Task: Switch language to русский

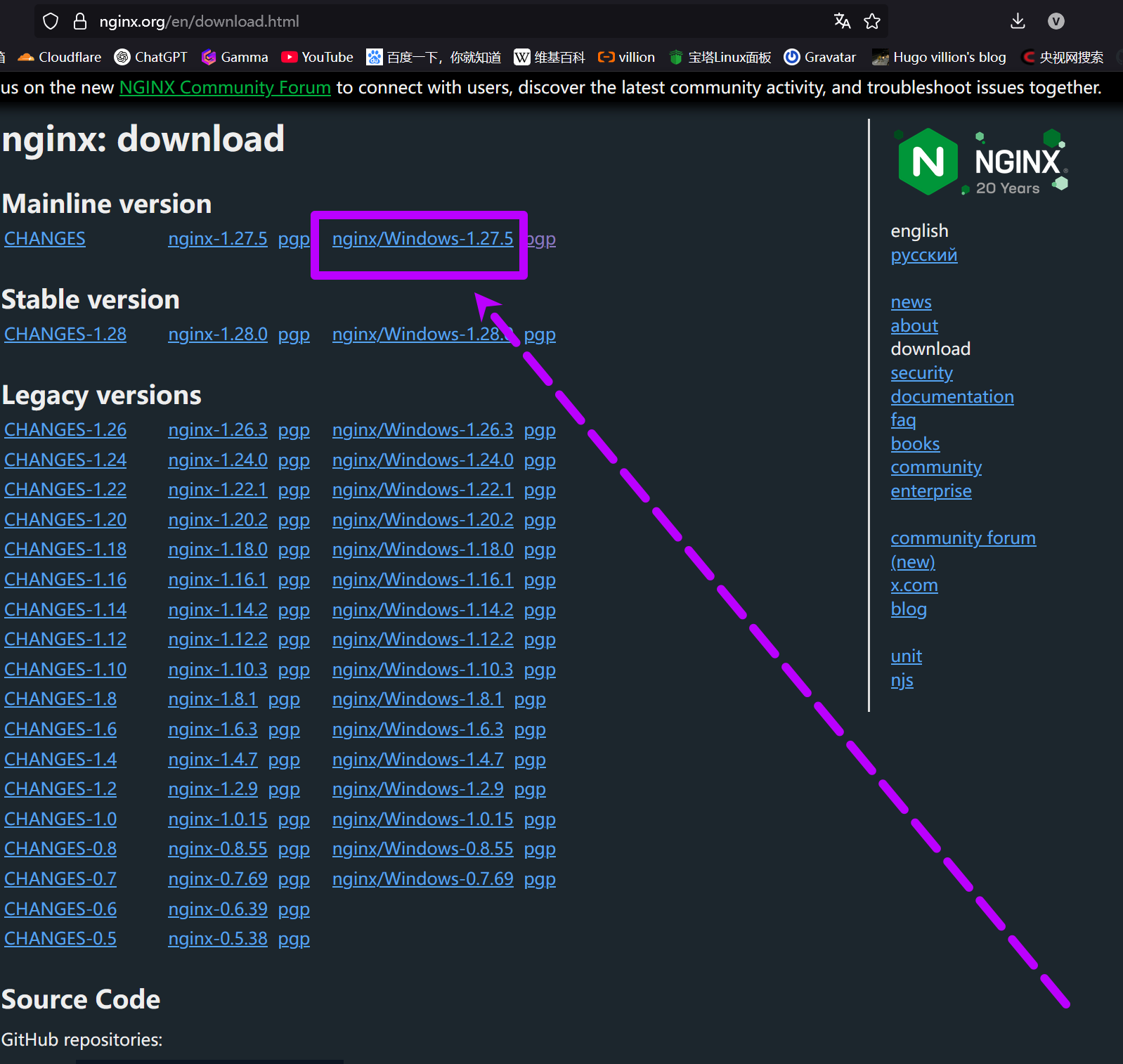Action: [923, 255]
